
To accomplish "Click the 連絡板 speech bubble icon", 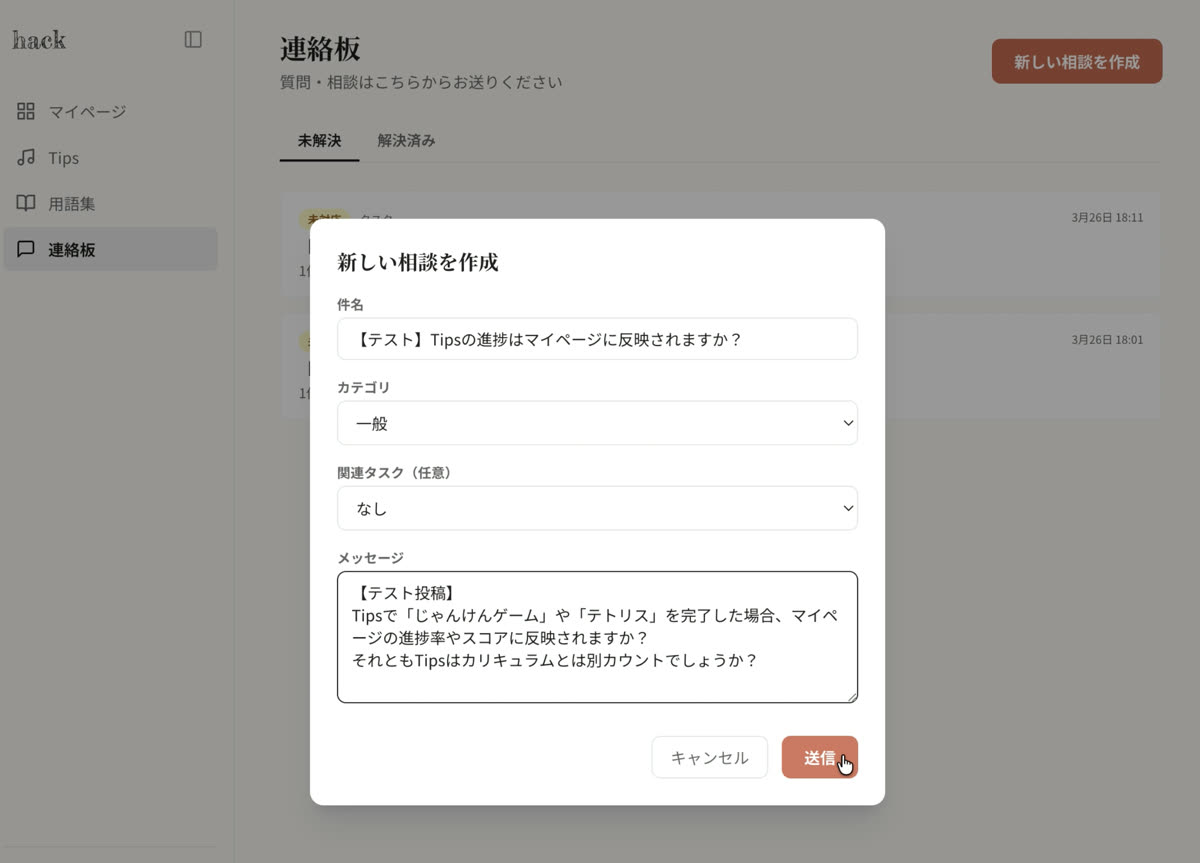I will (x=26, y=249).
